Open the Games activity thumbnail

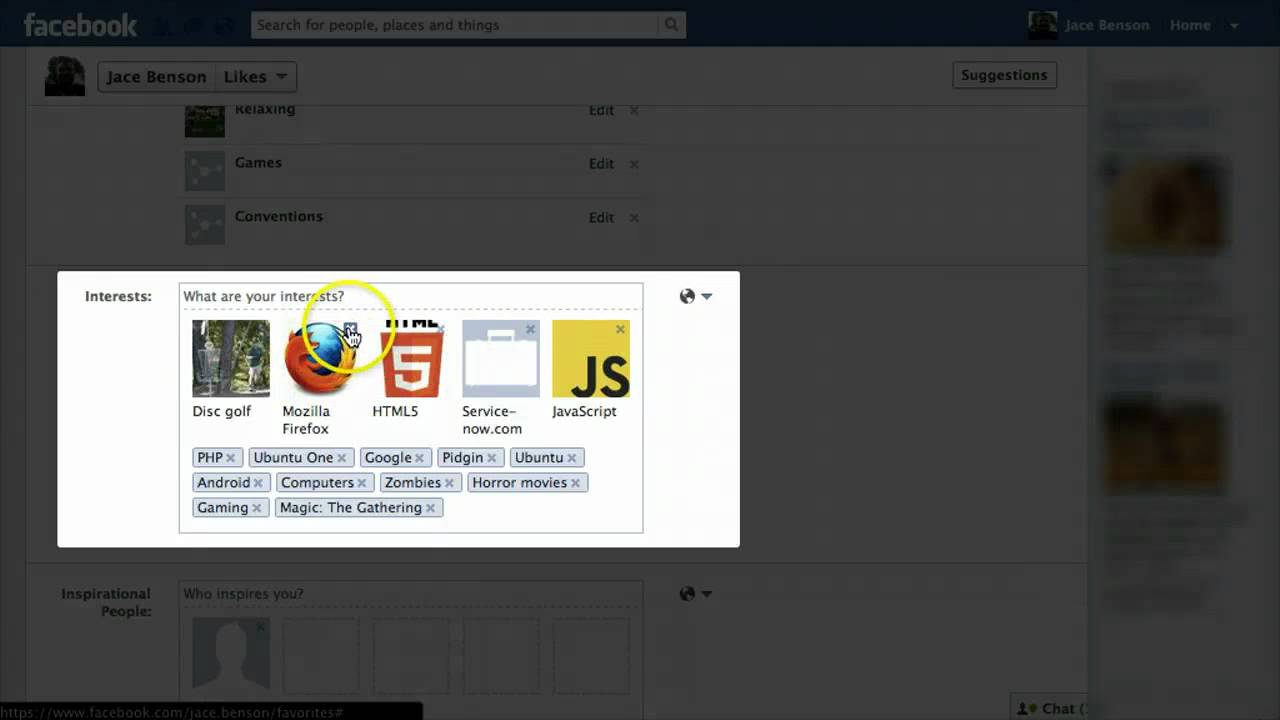coord(205,171)
